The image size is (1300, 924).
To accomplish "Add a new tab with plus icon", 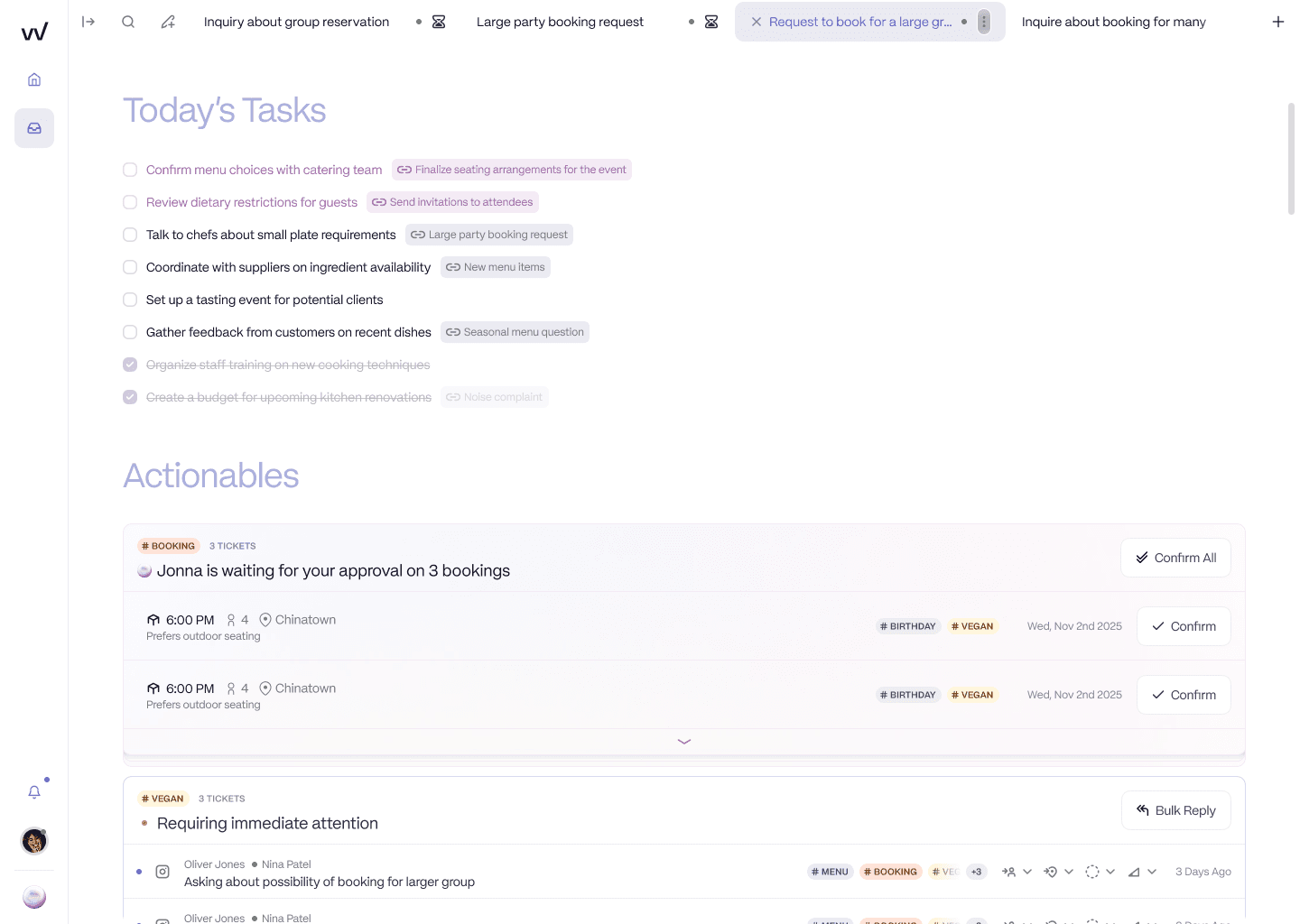I will point(1278,22).
